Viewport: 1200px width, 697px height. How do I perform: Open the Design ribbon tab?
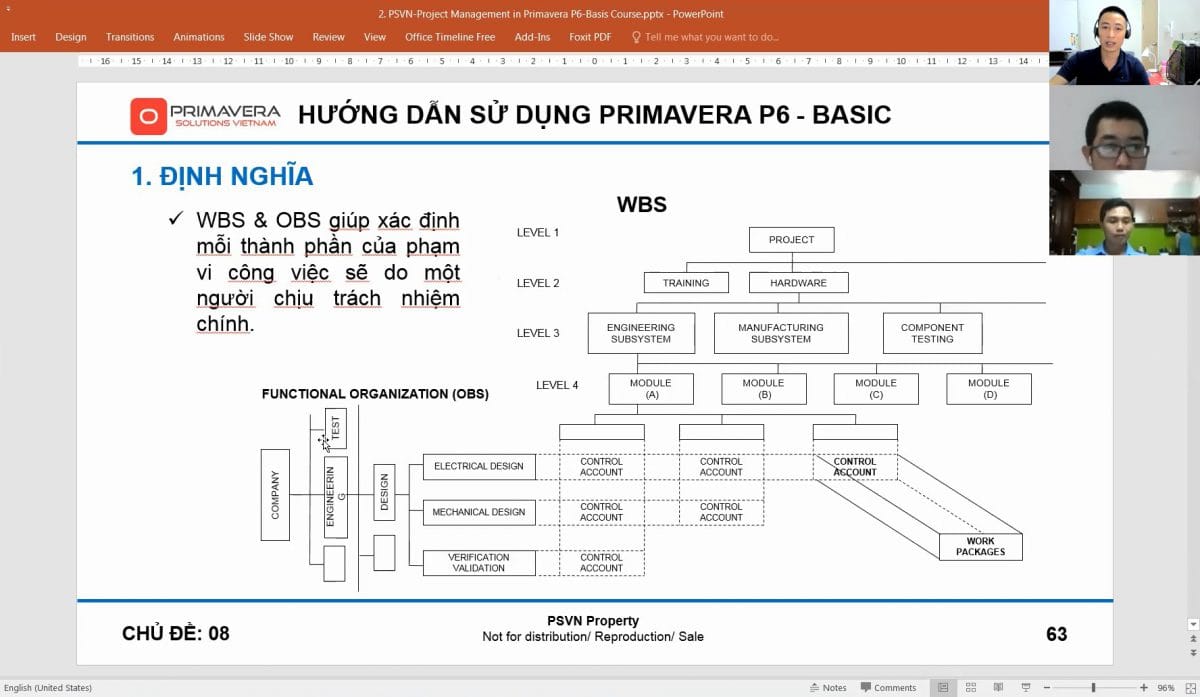click(x=71, y=37)
